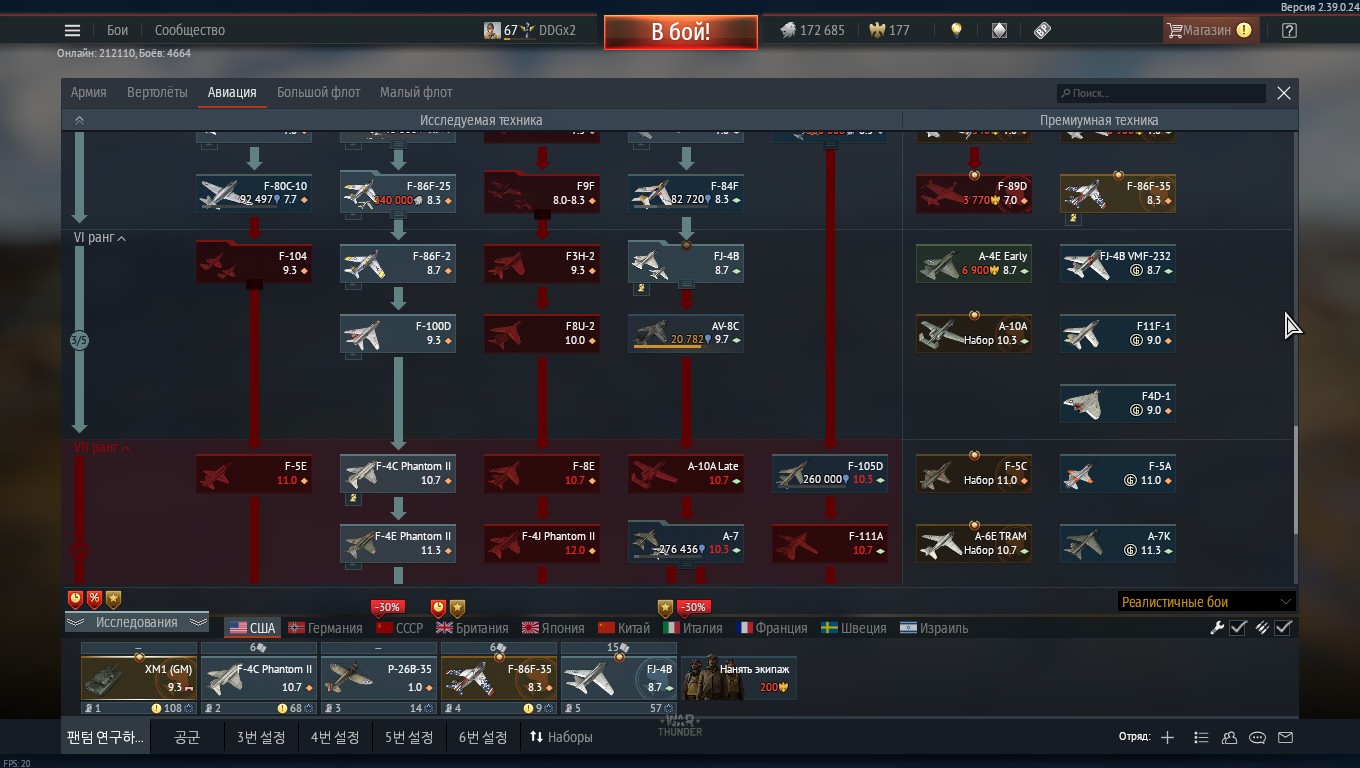This screenshot has height=768, width=1360.
Task: Focus the Поиск search field
Action: [x=1161, y=93]
